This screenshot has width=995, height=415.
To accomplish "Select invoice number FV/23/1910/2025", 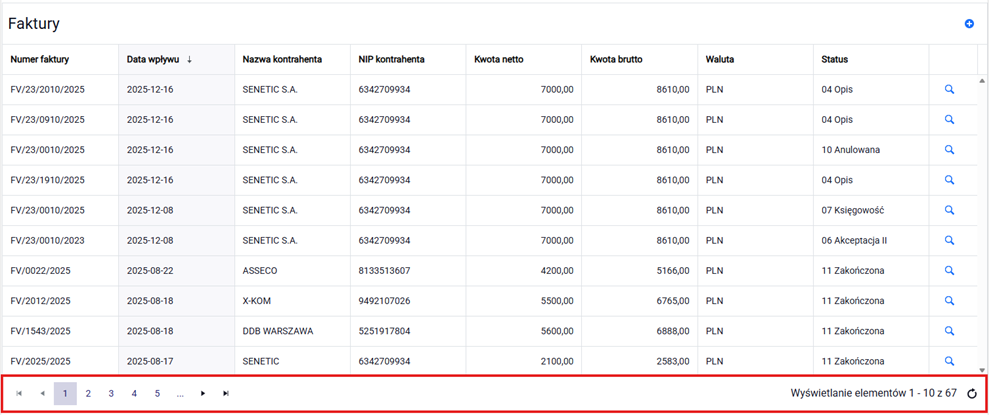I will tap(48, 180).
